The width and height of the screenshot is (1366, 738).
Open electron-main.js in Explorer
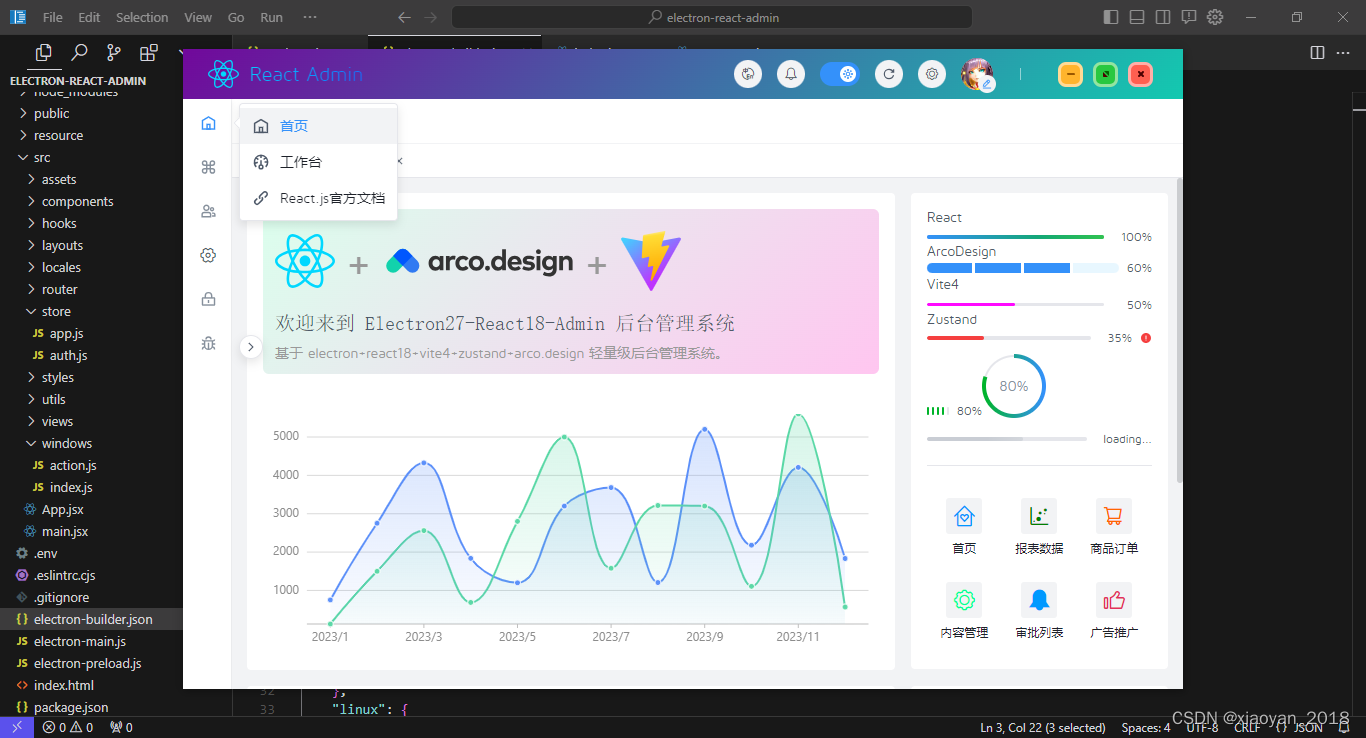[91, 641]
